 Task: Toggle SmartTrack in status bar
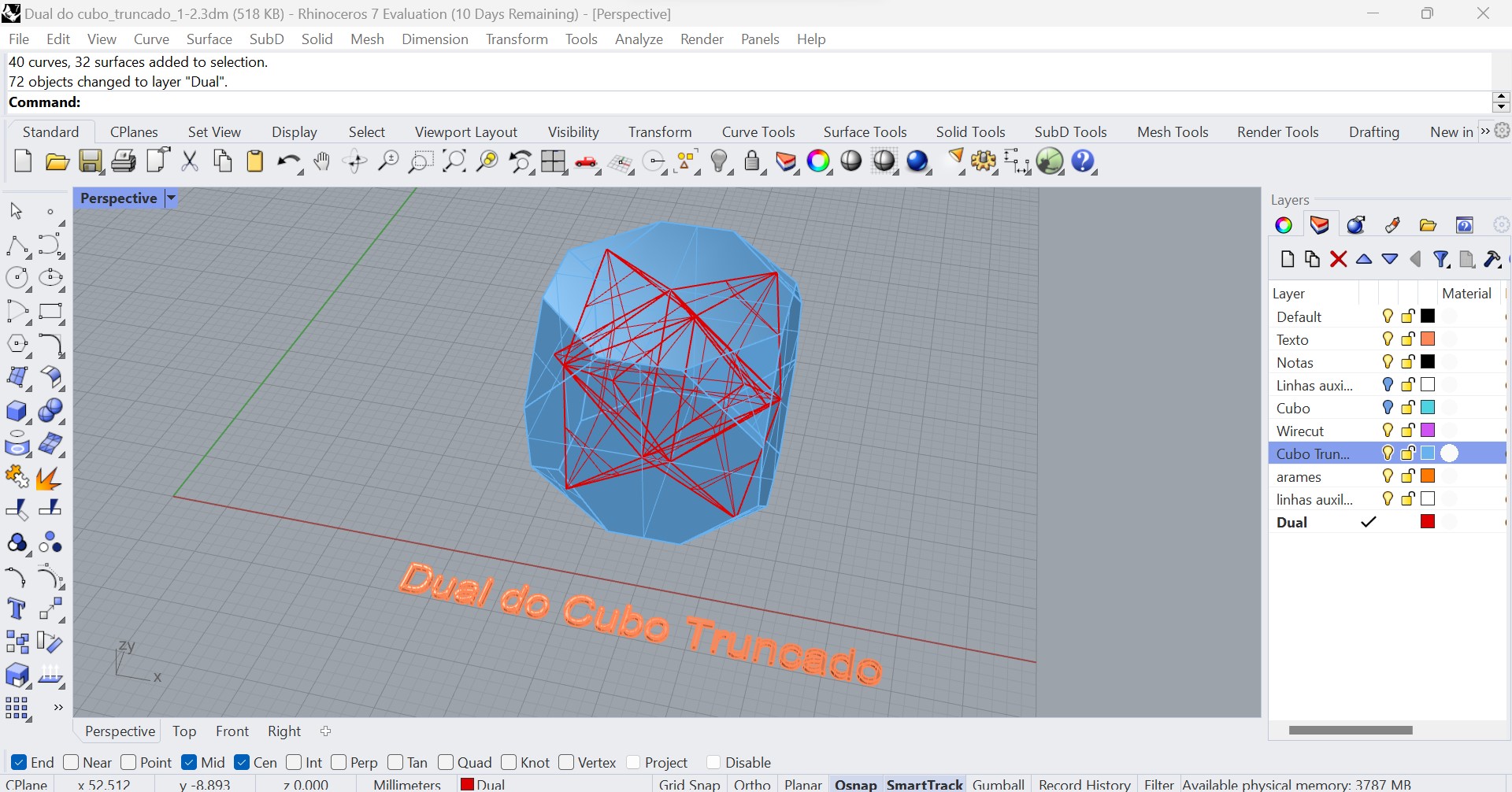pos(925,785)
